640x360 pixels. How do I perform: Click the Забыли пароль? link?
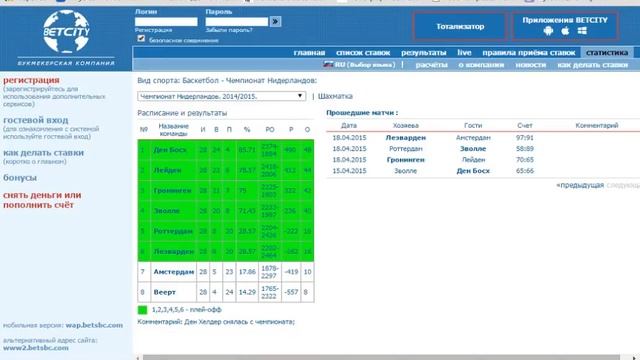coord(229,30)
